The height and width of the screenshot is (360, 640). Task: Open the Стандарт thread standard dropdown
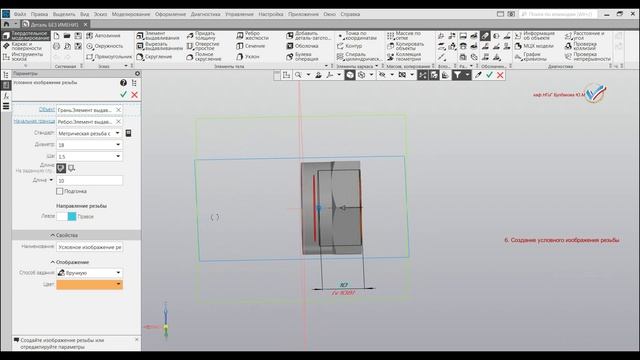coord(118,133)
